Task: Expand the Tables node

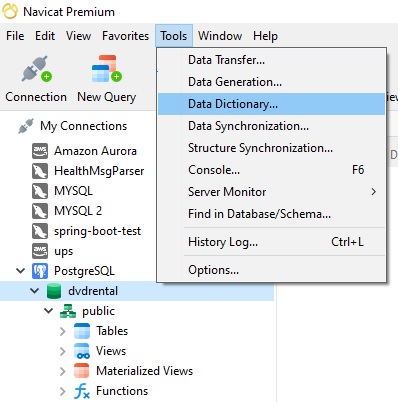Action: [63, 331]
